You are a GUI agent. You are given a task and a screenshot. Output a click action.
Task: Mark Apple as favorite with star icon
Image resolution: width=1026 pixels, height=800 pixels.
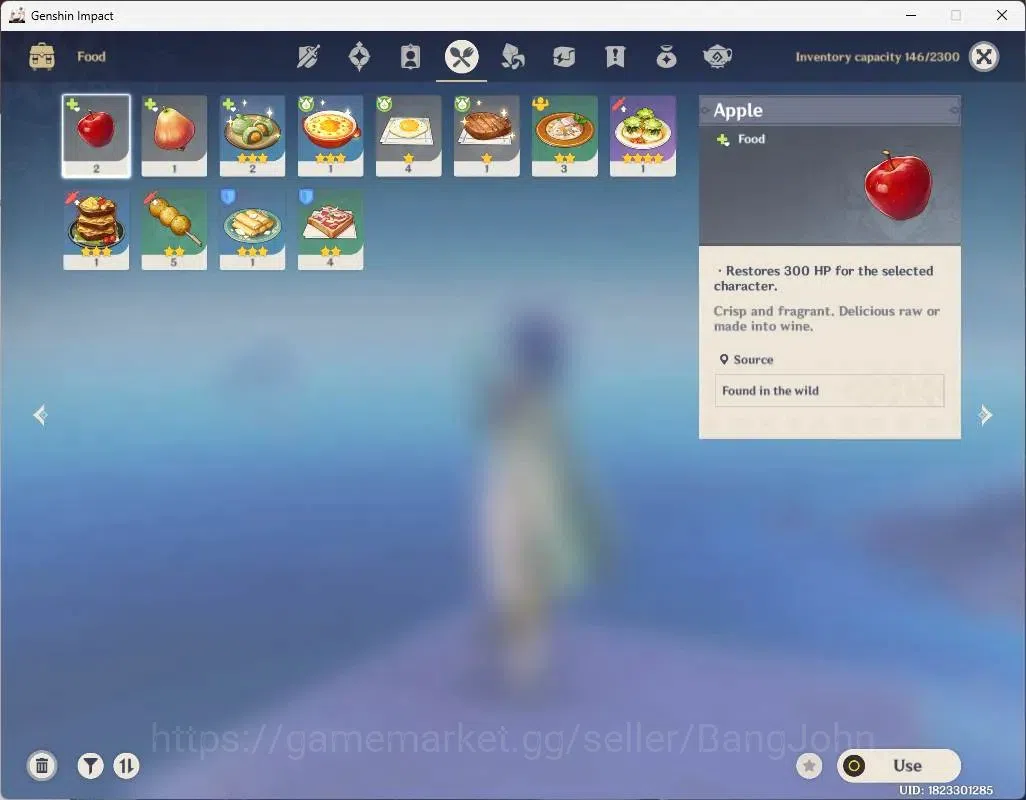(809, 765)
